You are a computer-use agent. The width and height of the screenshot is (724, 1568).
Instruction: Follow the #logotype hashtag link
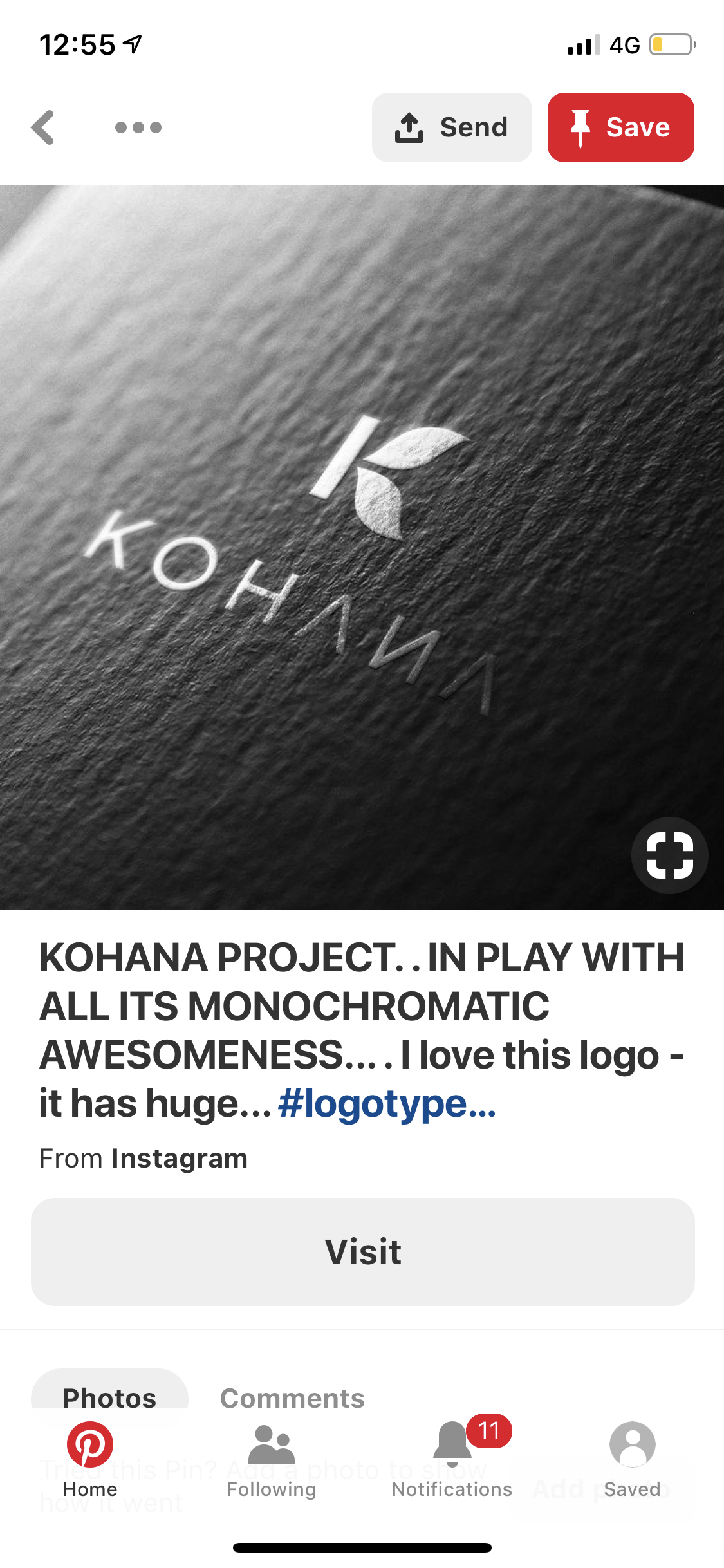tap(387, 1103)
